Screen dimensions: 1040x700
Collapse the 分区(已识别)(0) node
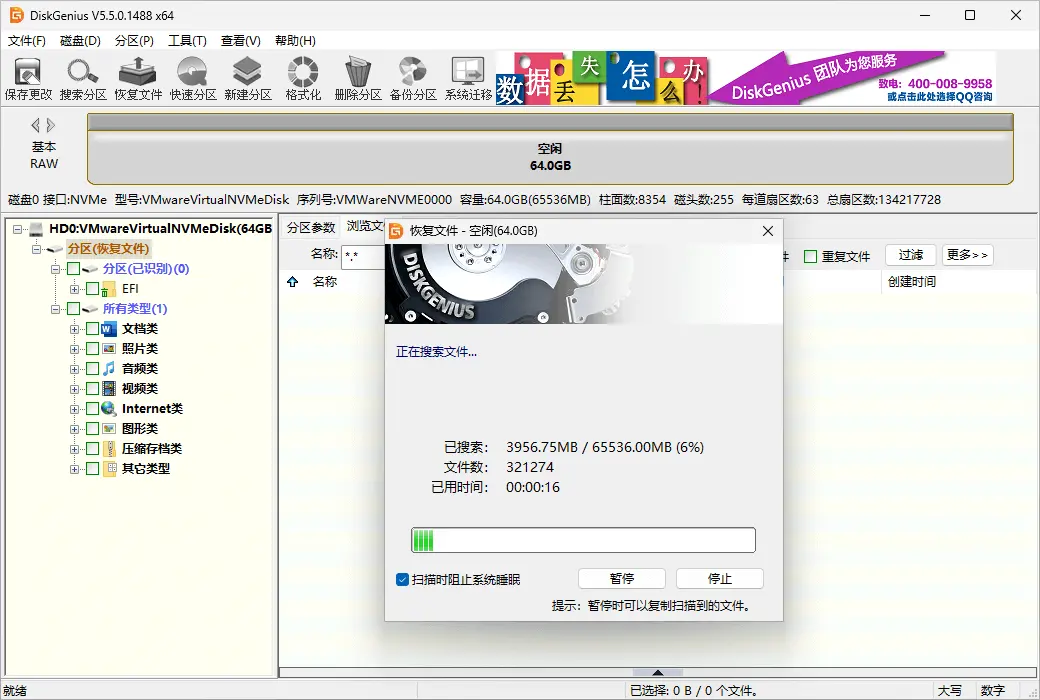[x=56, y=269]
